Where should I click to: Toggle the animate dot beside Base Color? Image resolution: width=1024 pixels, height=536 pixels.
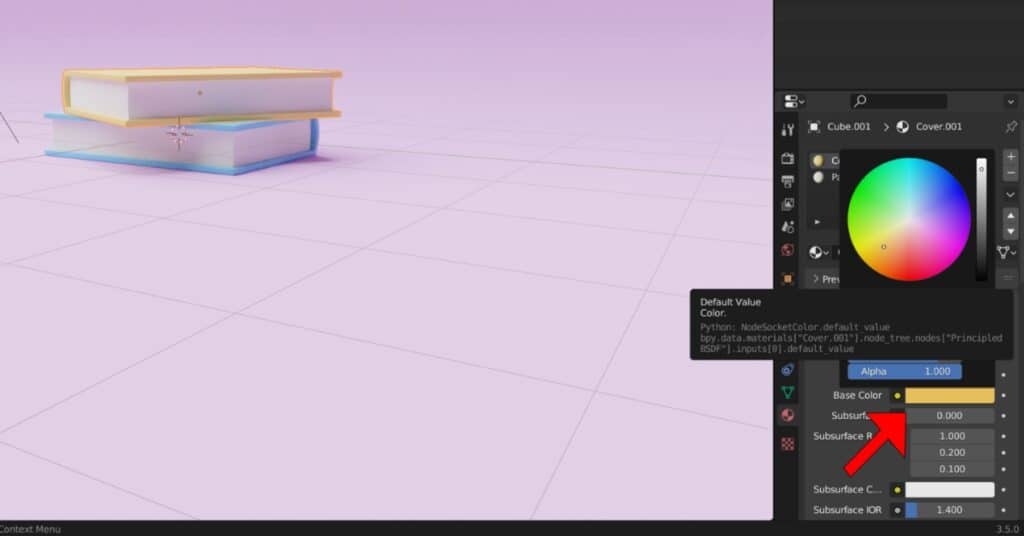pyautogui.click(x=1003, y=396)
